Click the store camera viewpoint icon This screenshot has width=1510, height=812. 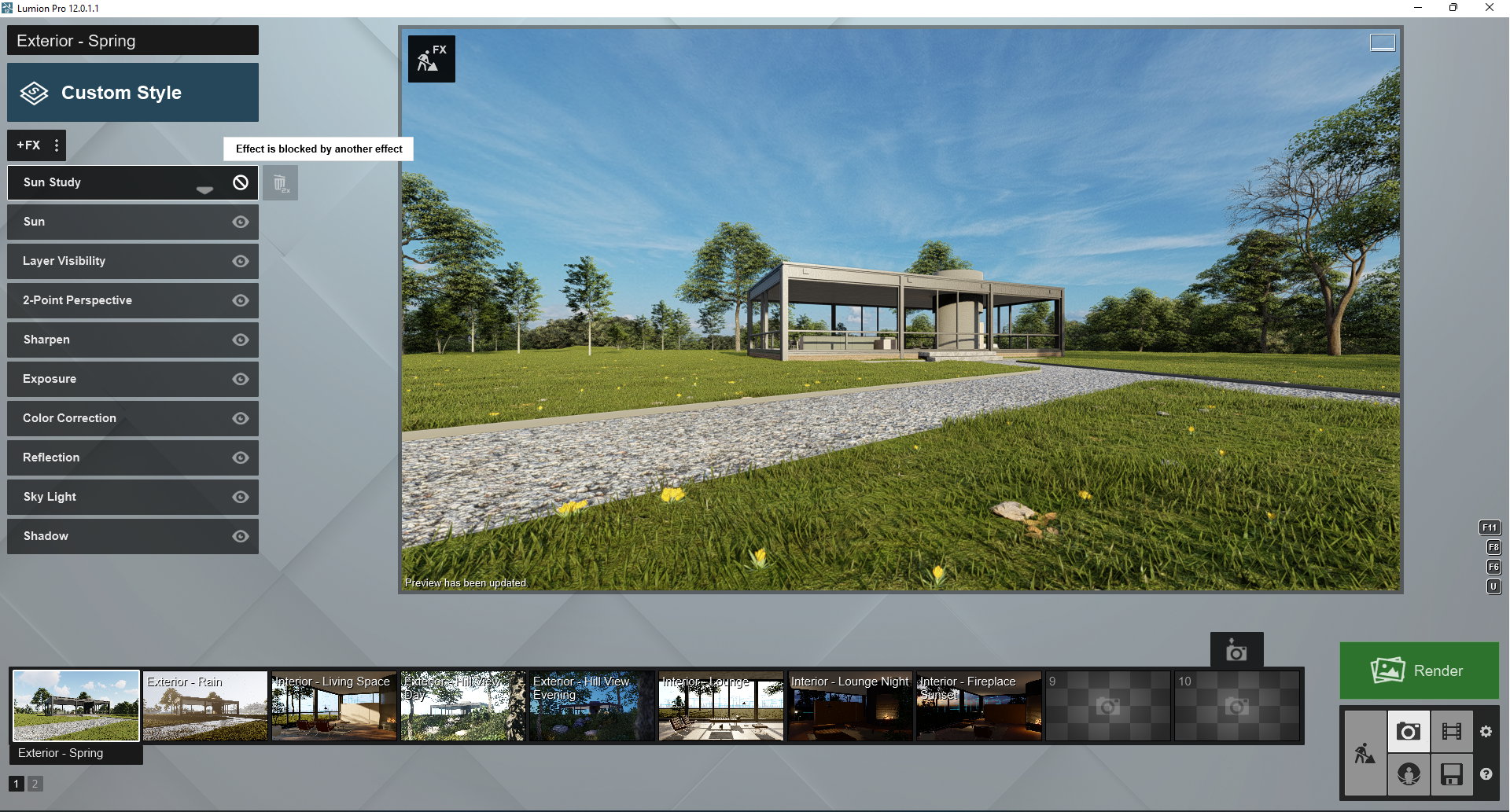point(1236,651)
